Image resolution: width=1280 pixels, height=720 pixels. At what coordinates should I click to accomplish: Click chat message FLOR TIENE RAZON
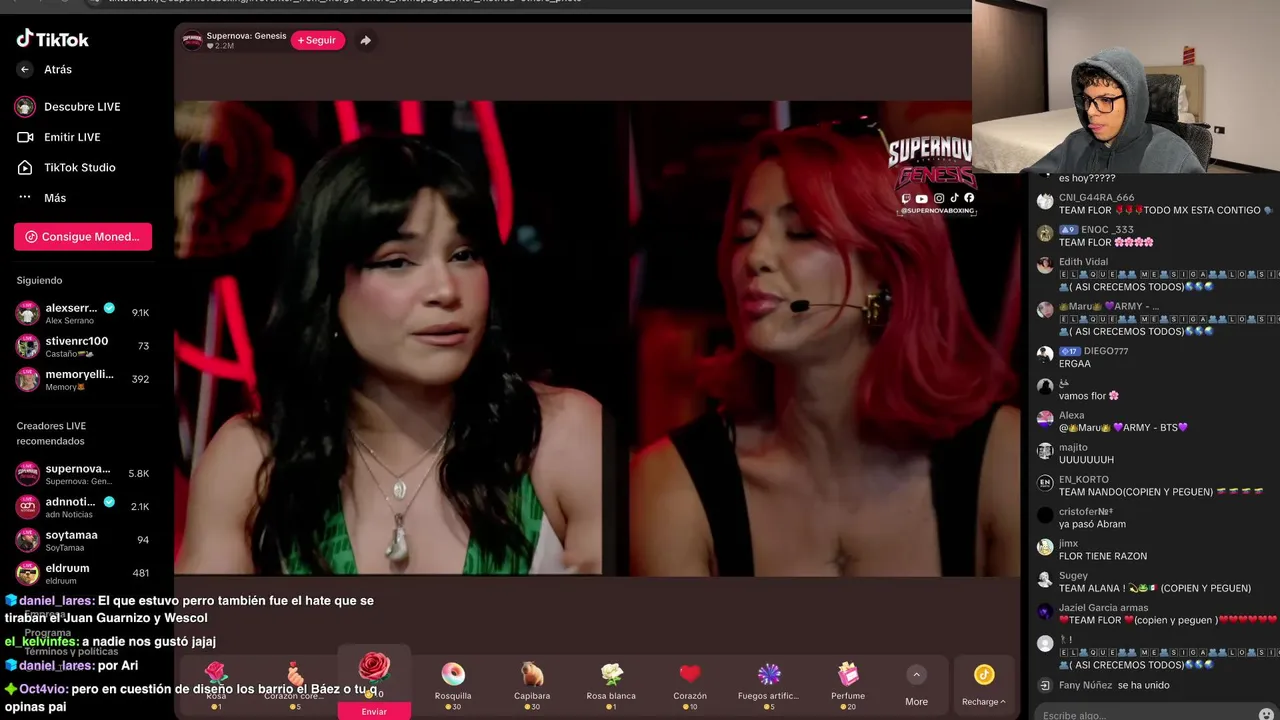[x=1103, y=556]
